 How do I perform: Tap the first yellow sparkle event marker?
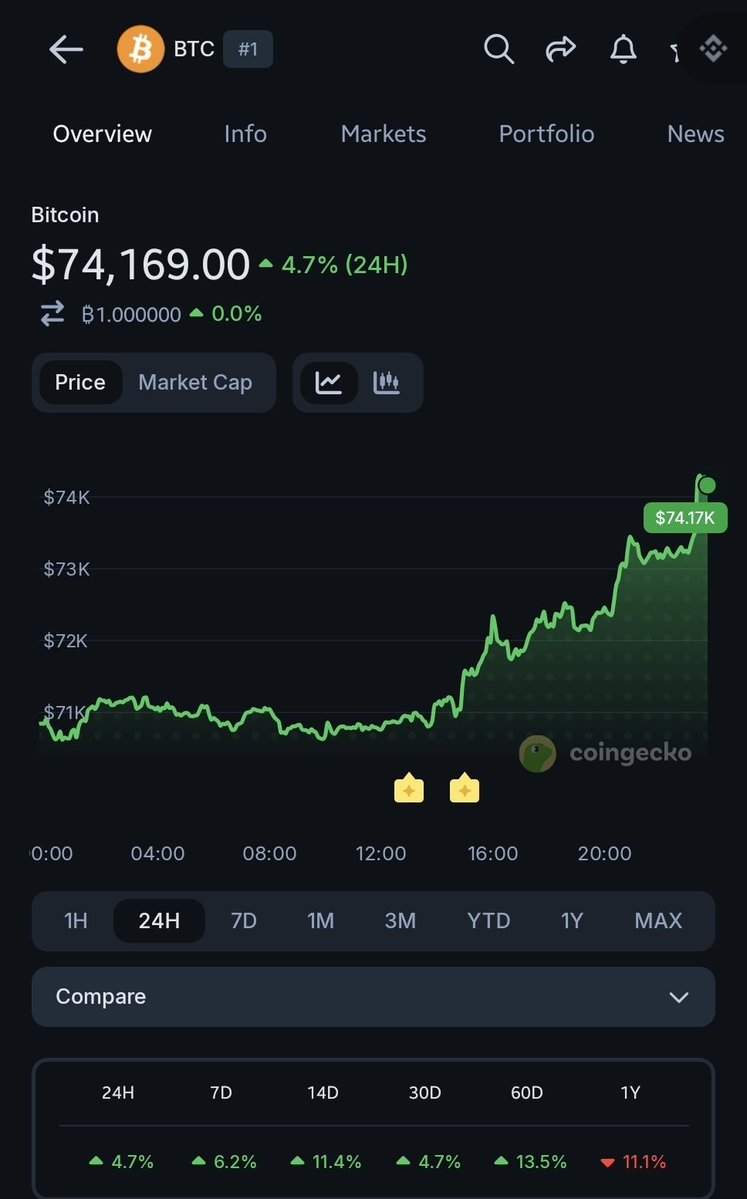408,789
